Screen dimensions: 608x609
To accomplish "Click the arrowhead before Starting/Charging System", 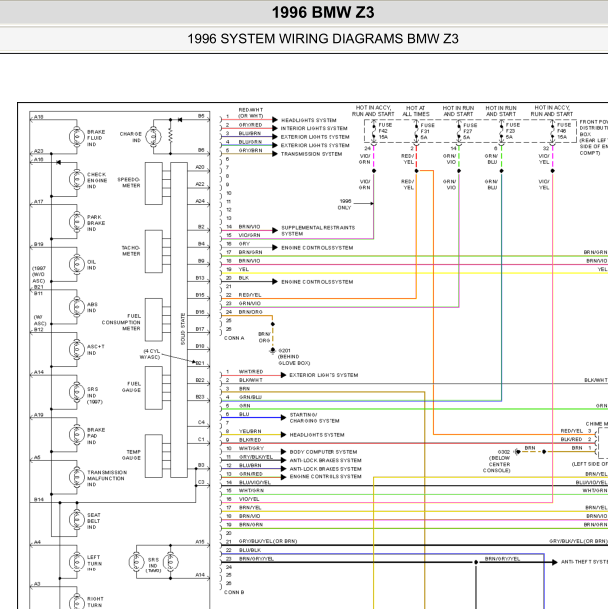I will pyautogui.click(x=283, y=418).
